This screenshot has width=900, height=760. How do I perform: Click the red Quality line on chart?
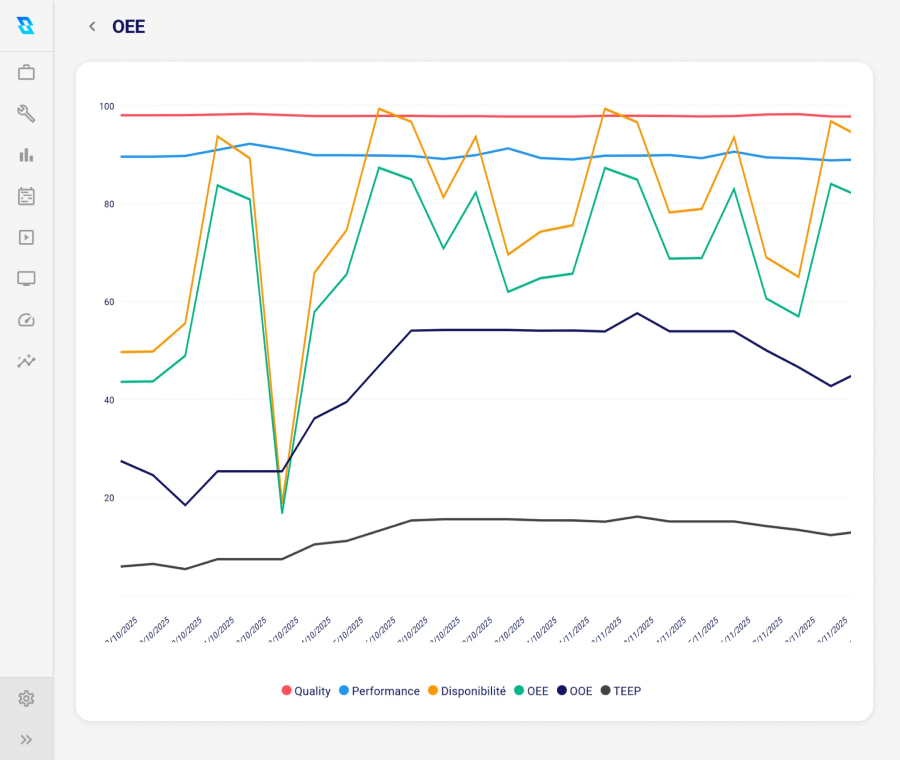pos(500,116)
